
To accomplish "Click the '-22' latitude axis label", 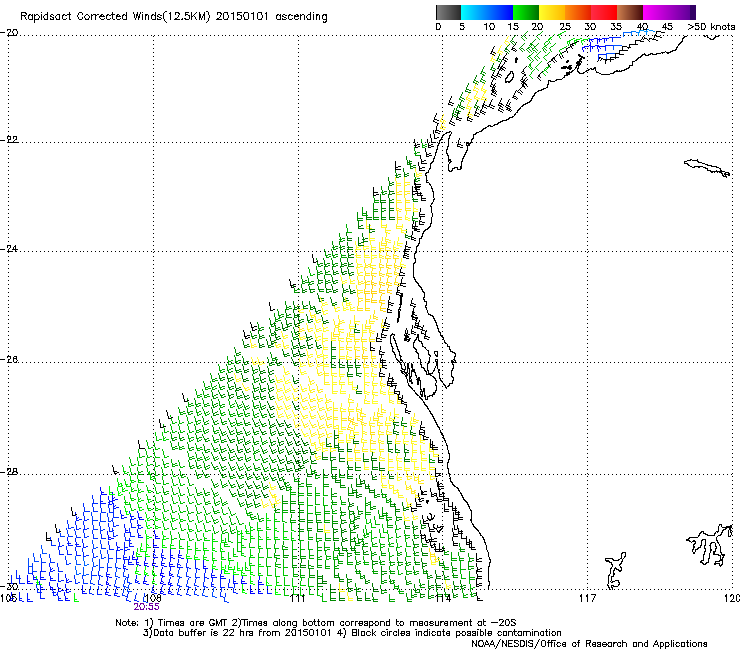I will pos(9,140).
